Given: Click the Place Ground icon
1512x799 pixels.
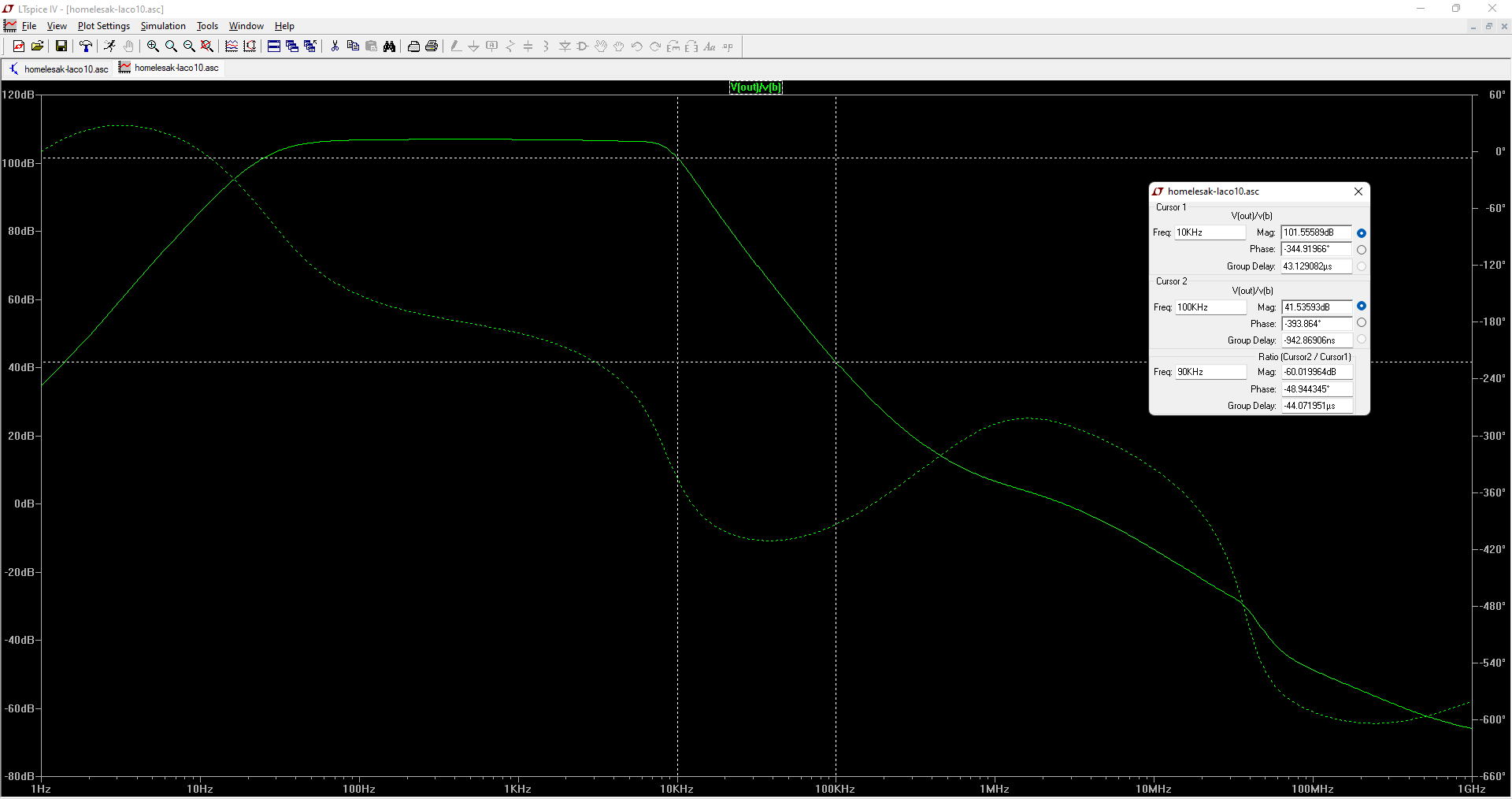Looking at the screenshot, I should coord(473,46).
